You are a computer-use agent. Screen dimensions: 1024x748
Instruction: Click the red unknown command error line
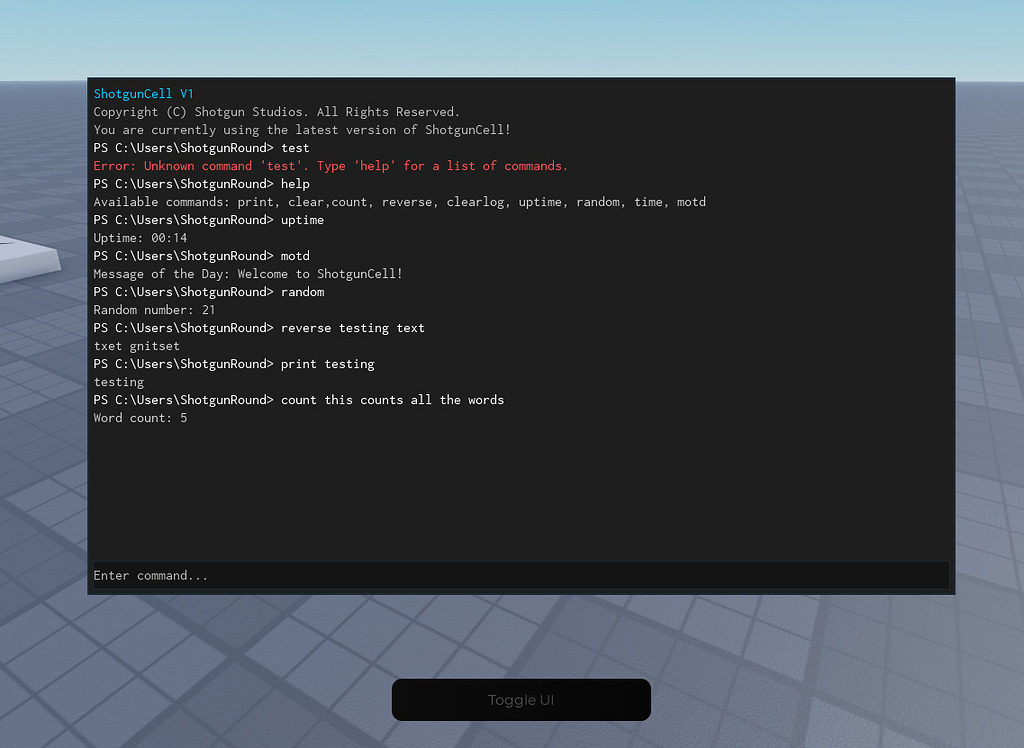[x=330, y=166]
